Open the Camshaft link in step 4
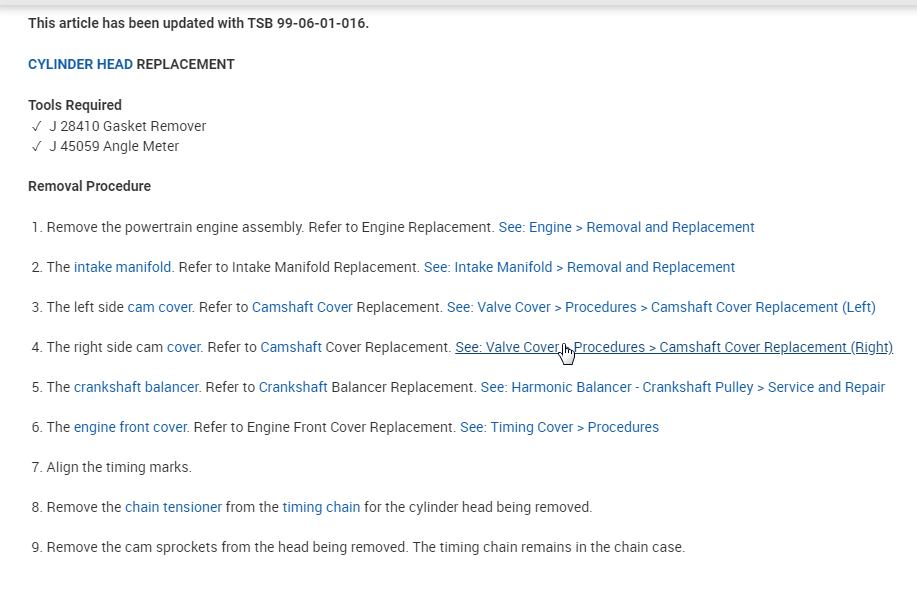 tap(291, 347)
